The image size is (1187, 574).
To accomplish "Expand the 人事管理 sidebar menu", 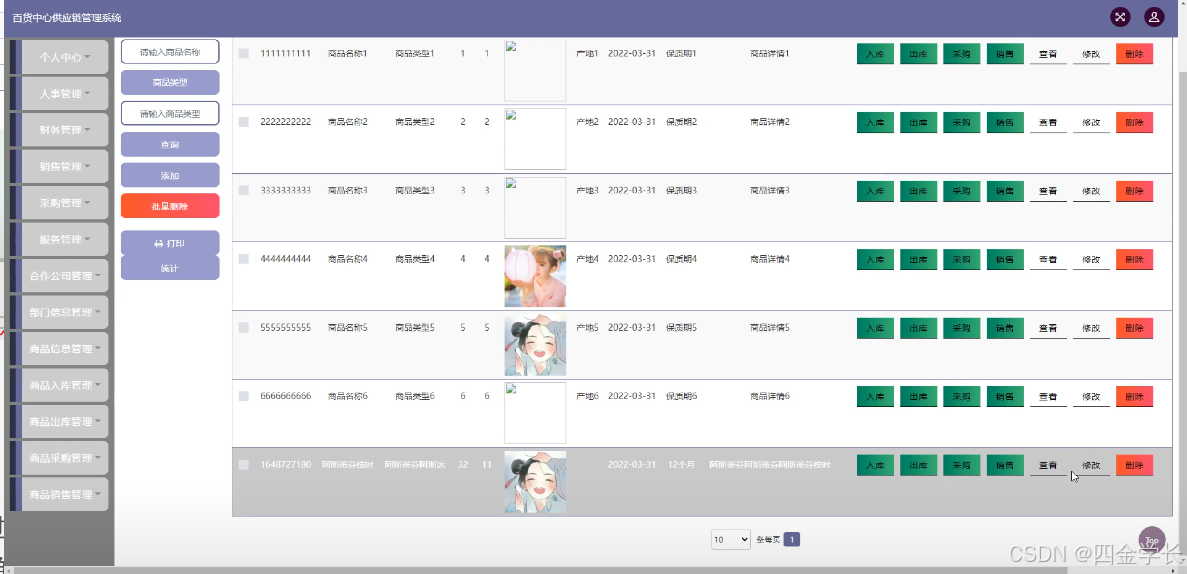I will click(x=65, y=94).
